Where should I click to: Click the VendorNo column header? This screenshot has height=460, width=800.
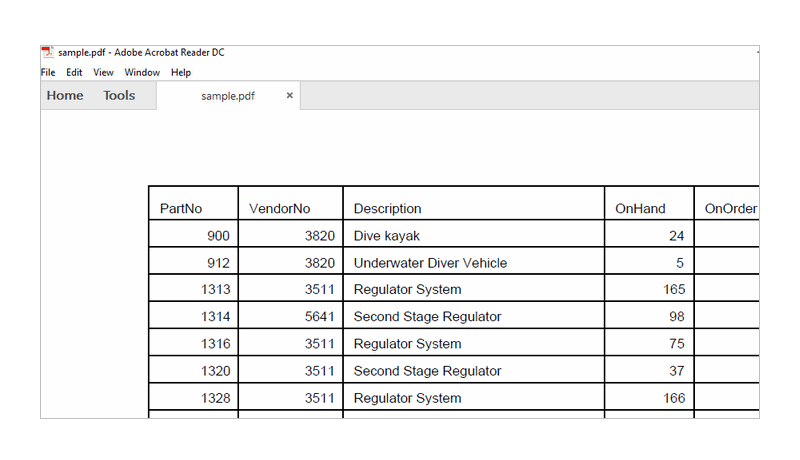click(280, 209)
